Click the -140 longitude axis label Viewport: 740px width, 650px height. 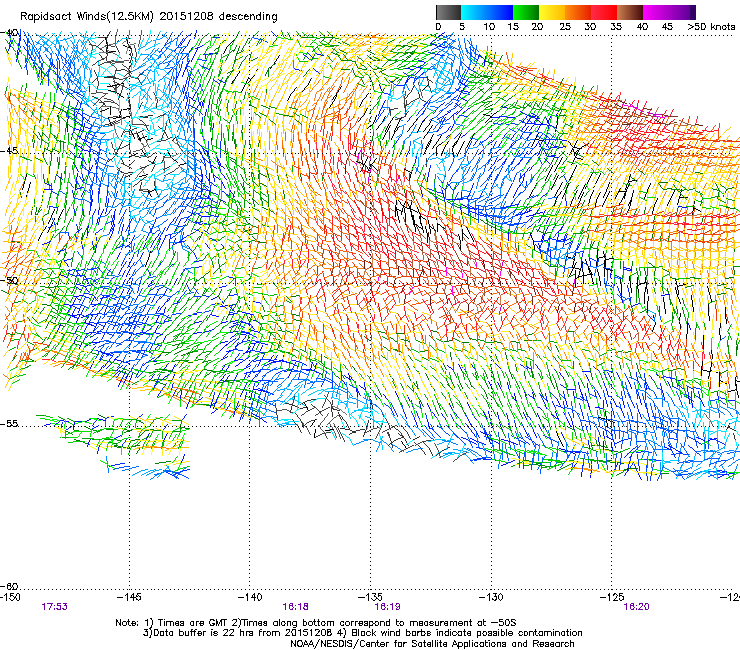coord(250,597)
